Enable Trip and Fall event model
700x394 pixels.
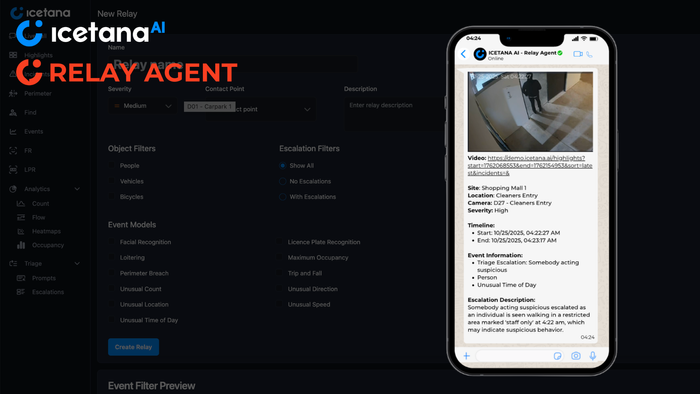pos(279,273)
